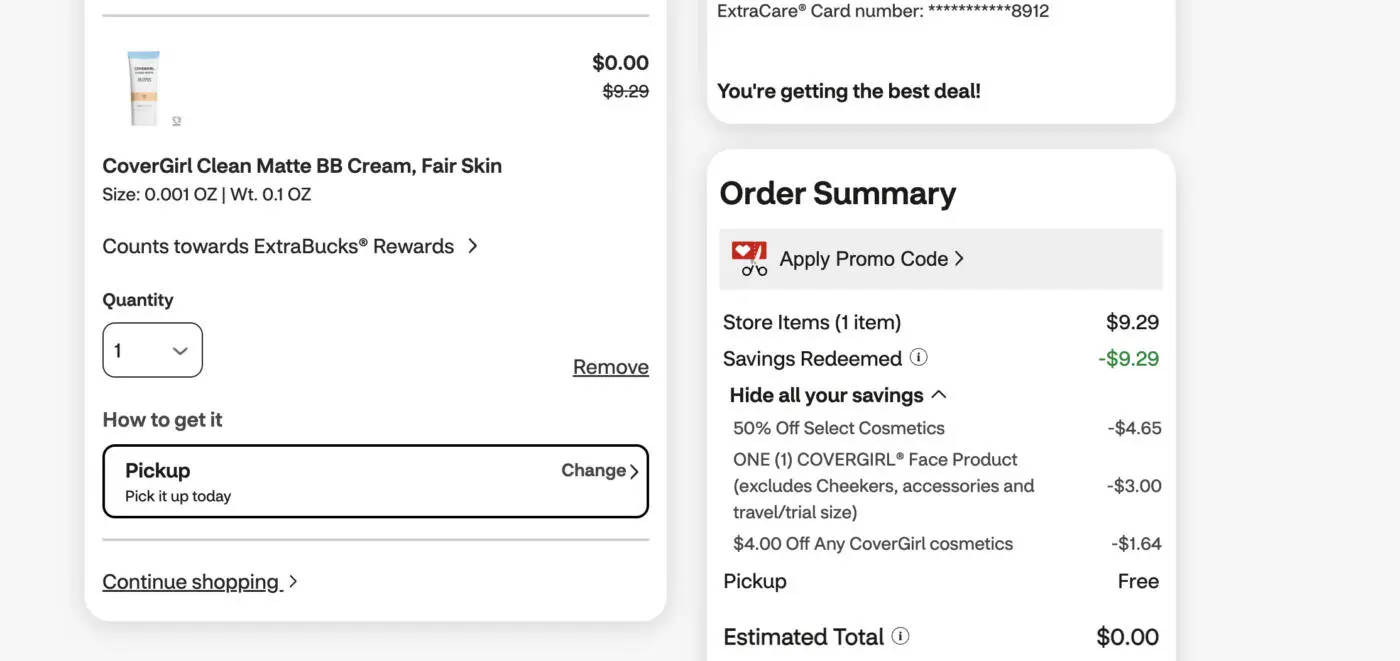Open the Continue shopping link

click(x=190, y=580)
